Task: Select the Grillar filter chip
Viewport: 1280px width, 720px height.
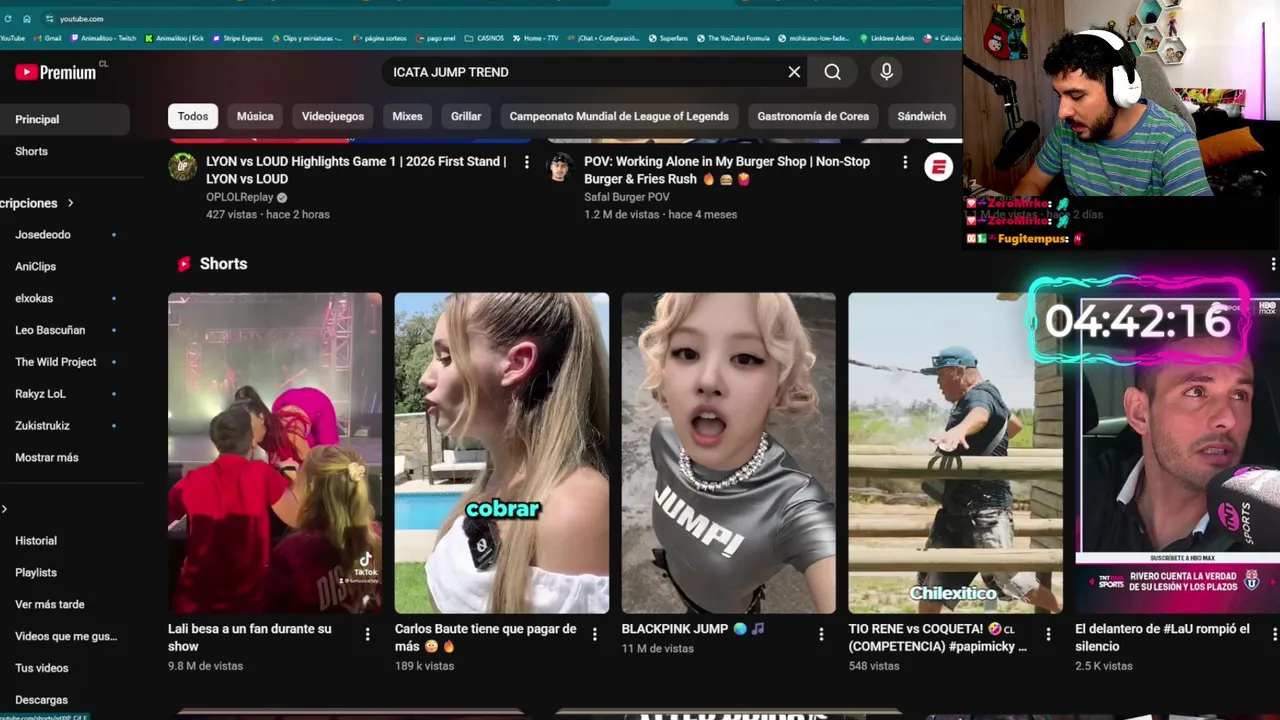Action: 466,116
